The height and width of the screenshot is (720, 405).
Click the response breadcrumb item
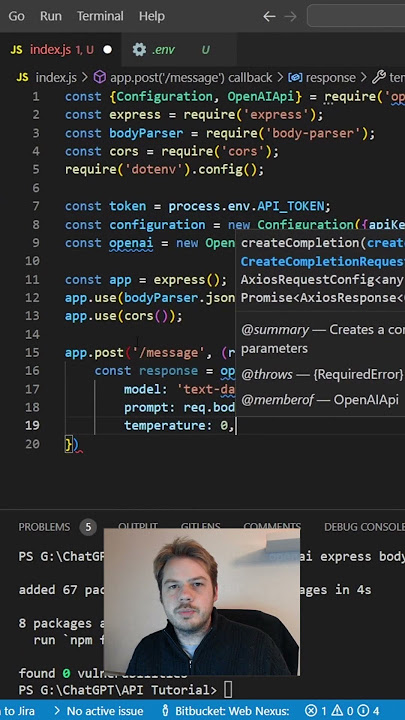click(x=331, y=78)
